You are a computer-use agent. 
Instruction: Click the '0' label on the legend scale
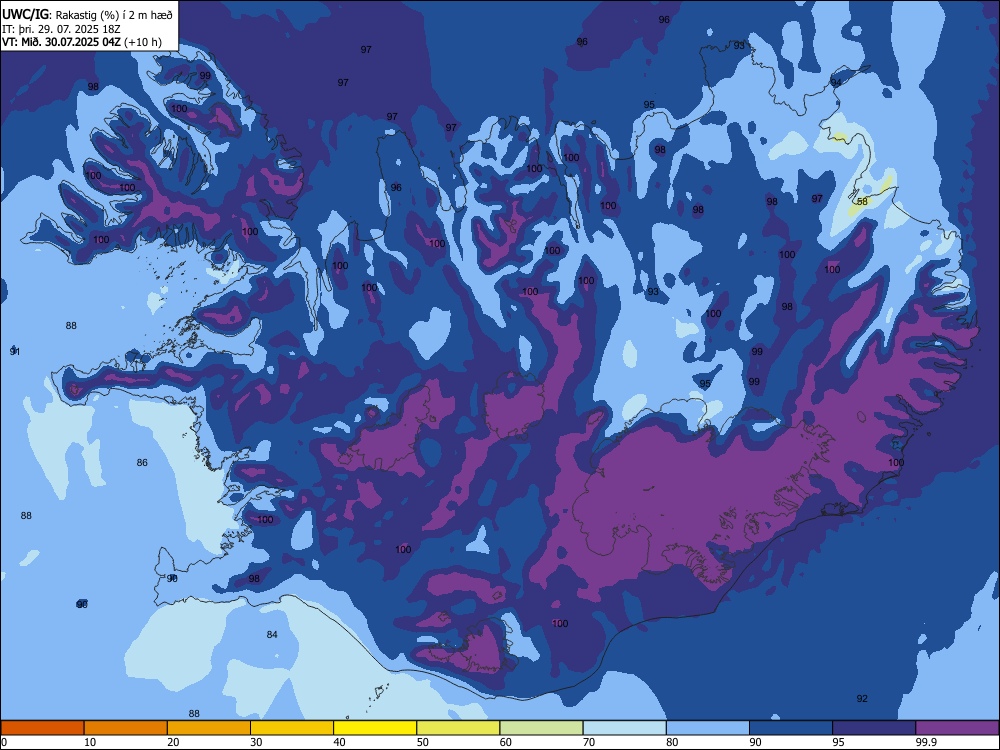point(4,742)
